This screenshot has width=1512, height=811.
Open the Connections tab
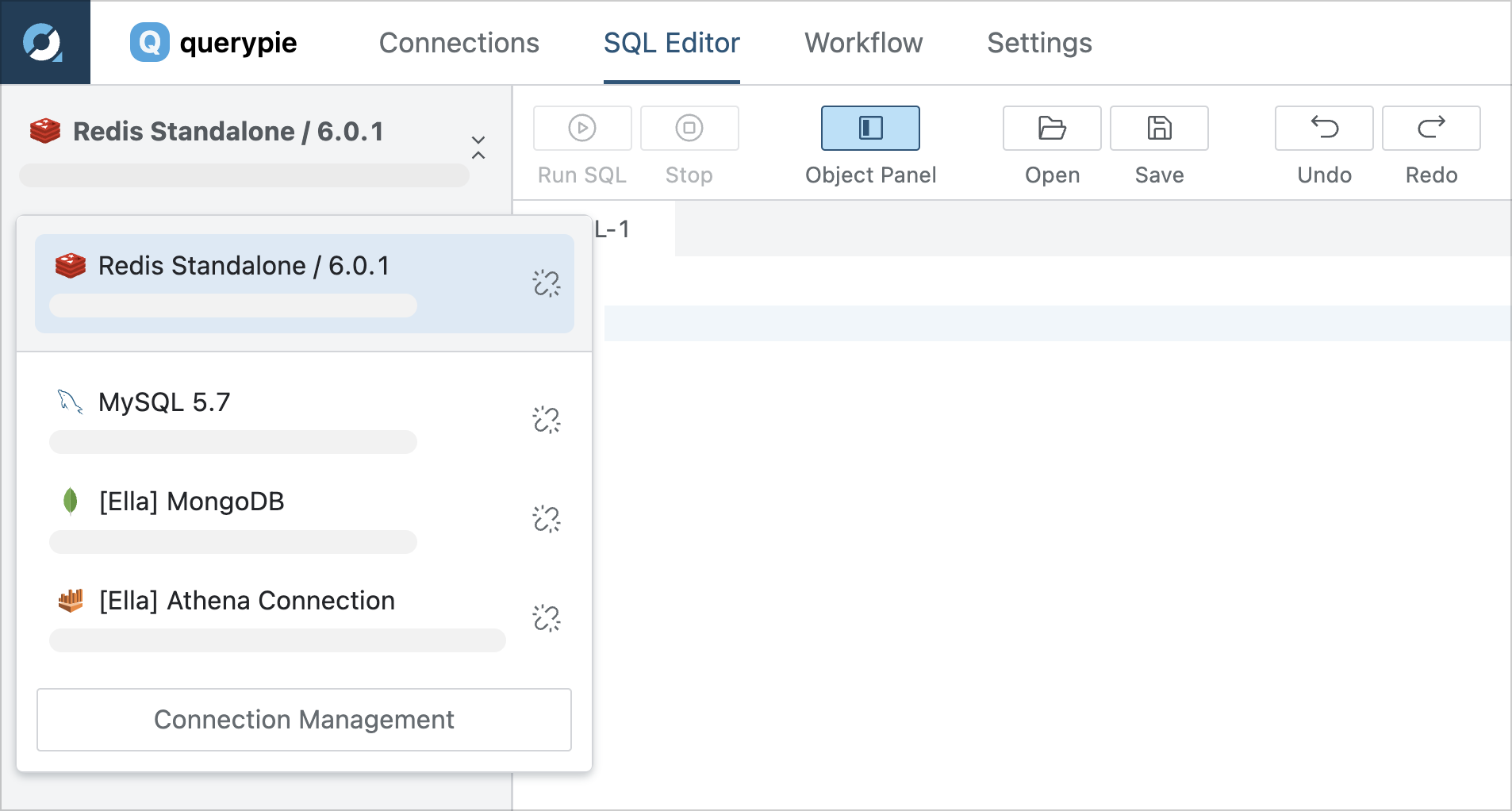tap(459, 43)
